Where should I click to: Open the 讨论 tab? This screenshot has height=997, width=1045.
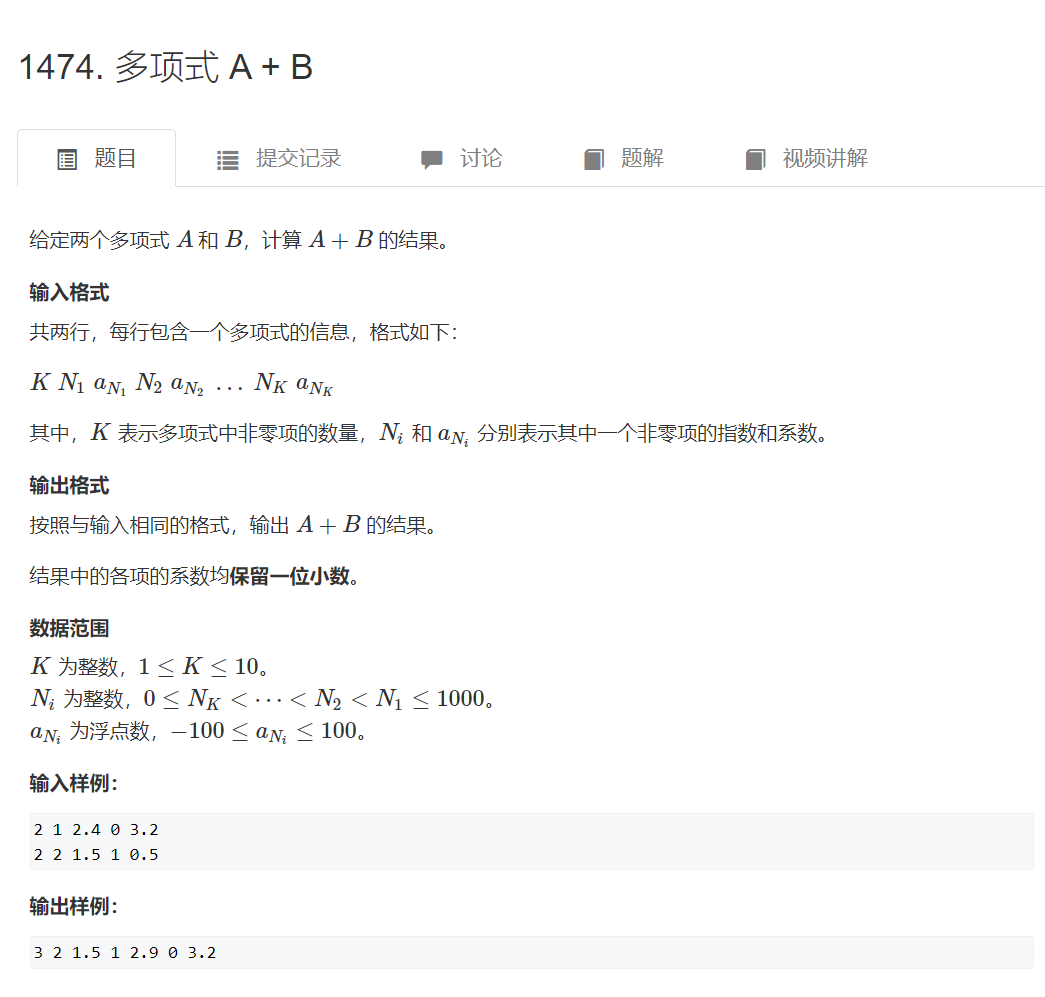(x=461, y=159)
